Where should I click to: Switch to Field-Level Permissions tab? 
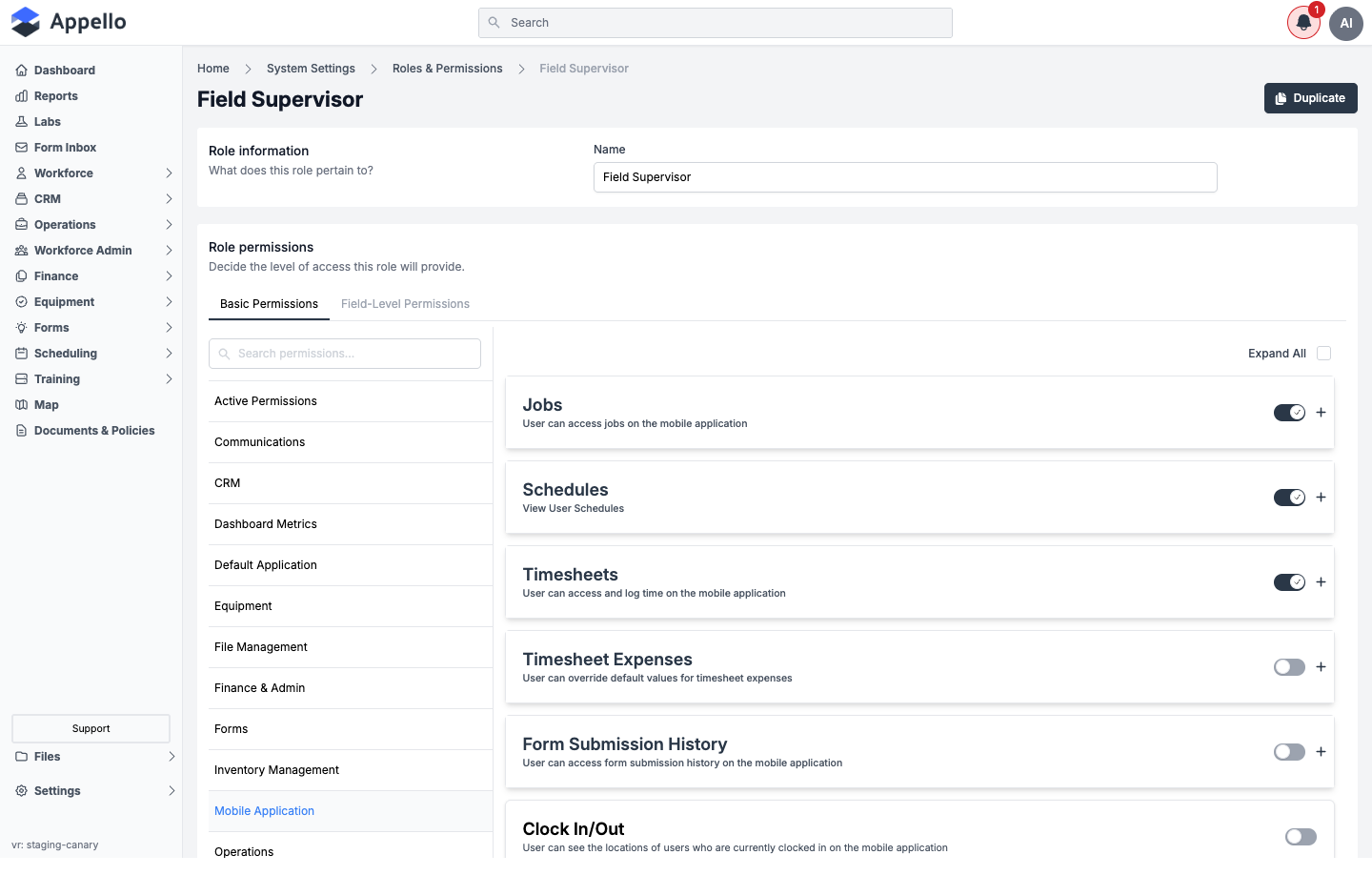[405, 304]
